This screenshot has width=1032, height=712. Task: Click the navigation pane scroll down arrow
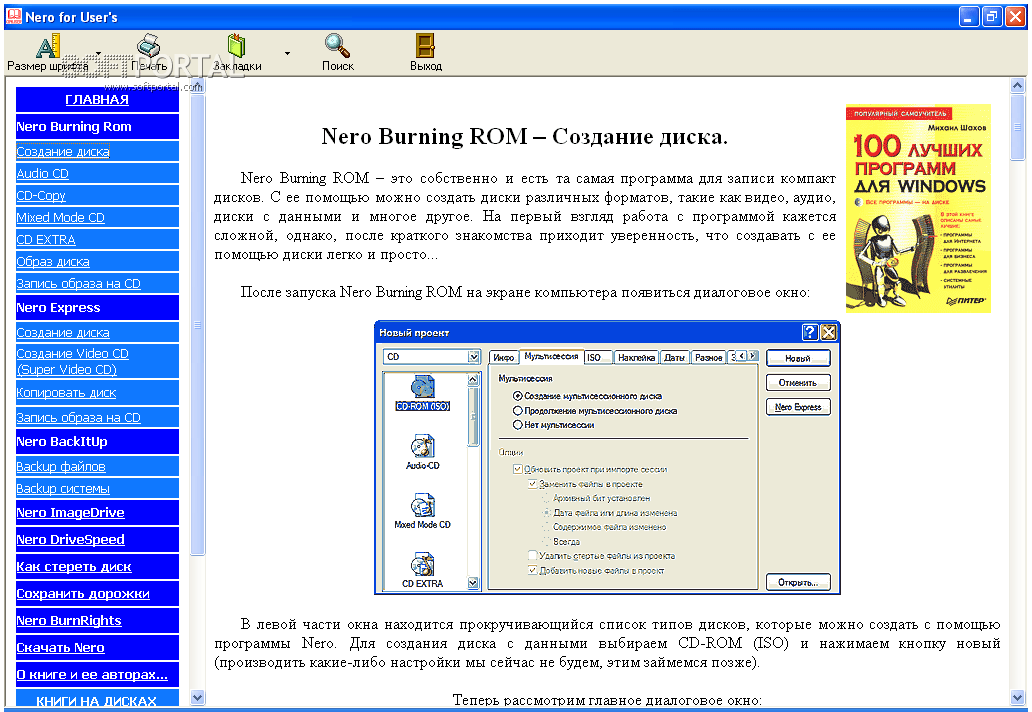(x=197, y=698)
